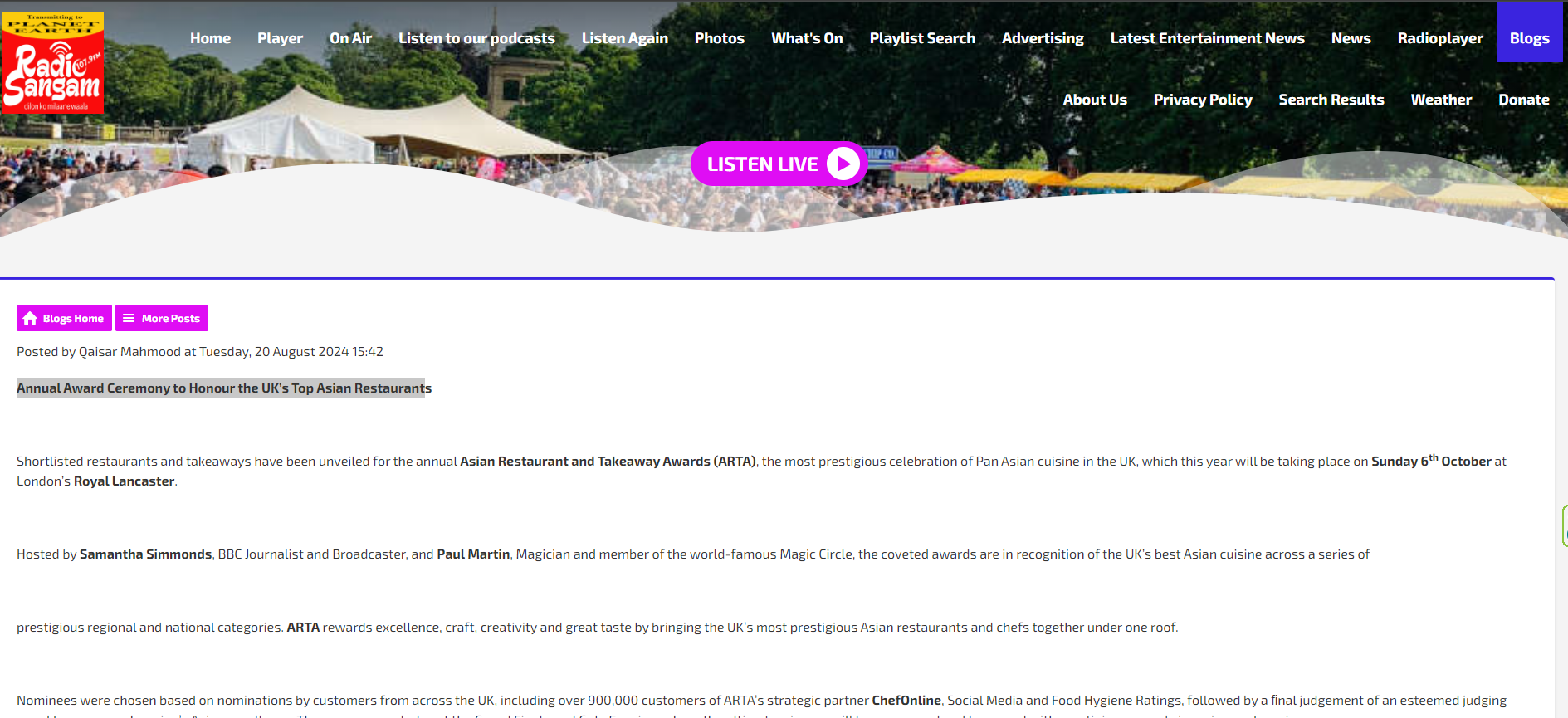Screen dimensions: 1568x718
Task: Click the Radio Sangam logo
Action: click(53, 63)
